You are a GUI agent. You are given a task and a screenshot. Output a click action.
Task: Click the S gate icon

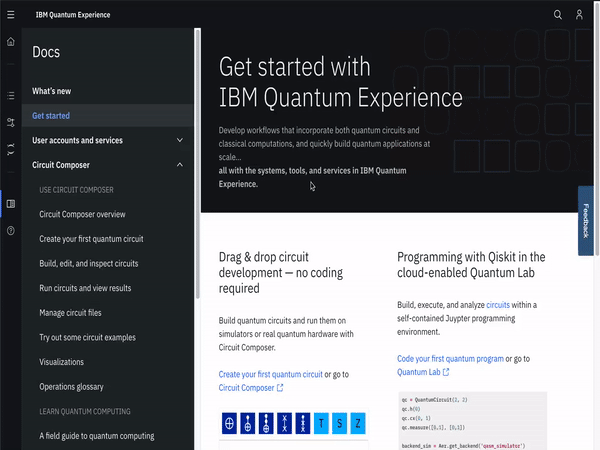339,423
